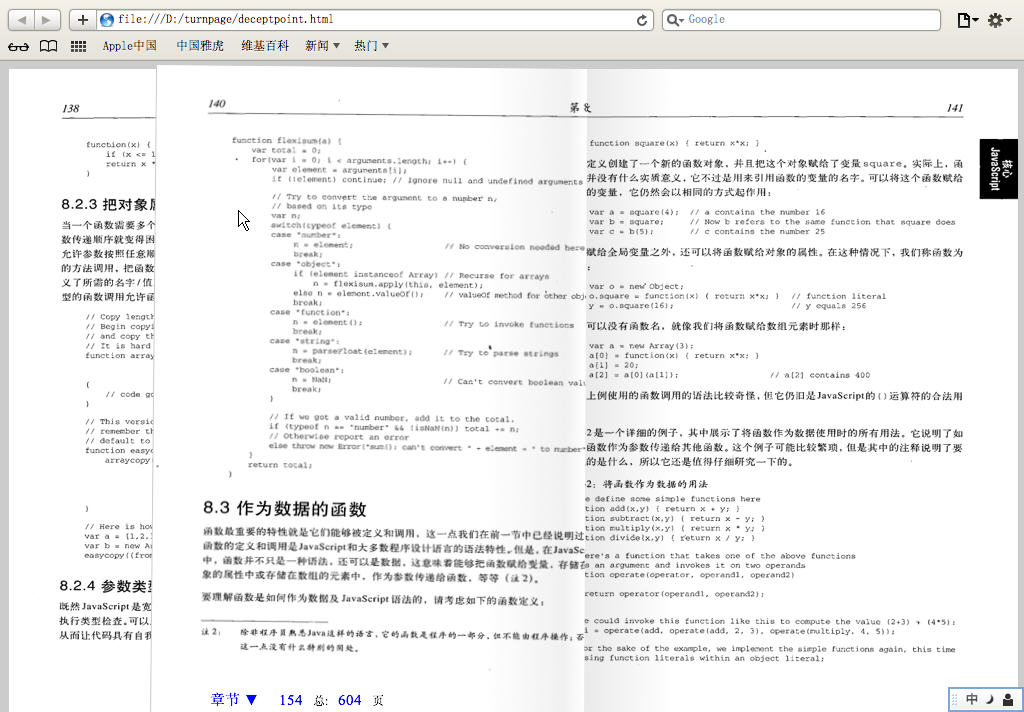Screen dimensions: 1024x712
Task: Click the globe site icon in address bar
Action: point(107,20)
